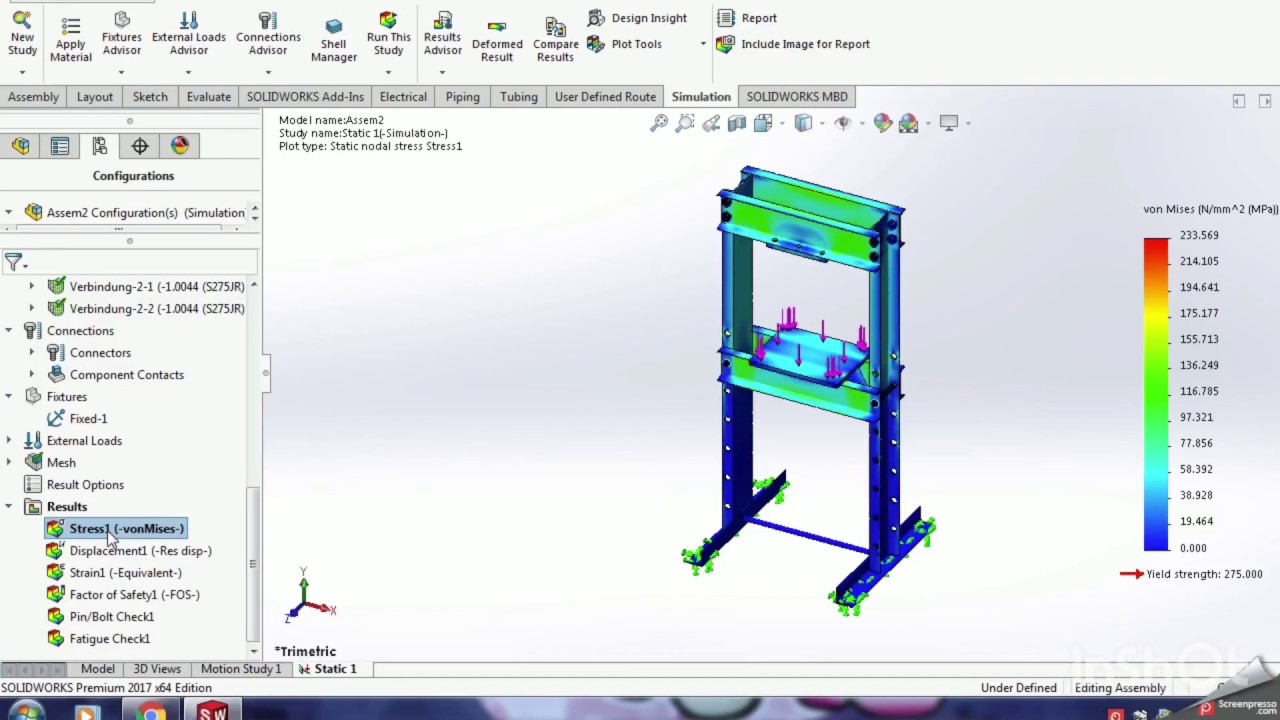Screen dimensions: 1280x720
Task: Click the New Study button
Action: tap(22, 35)
